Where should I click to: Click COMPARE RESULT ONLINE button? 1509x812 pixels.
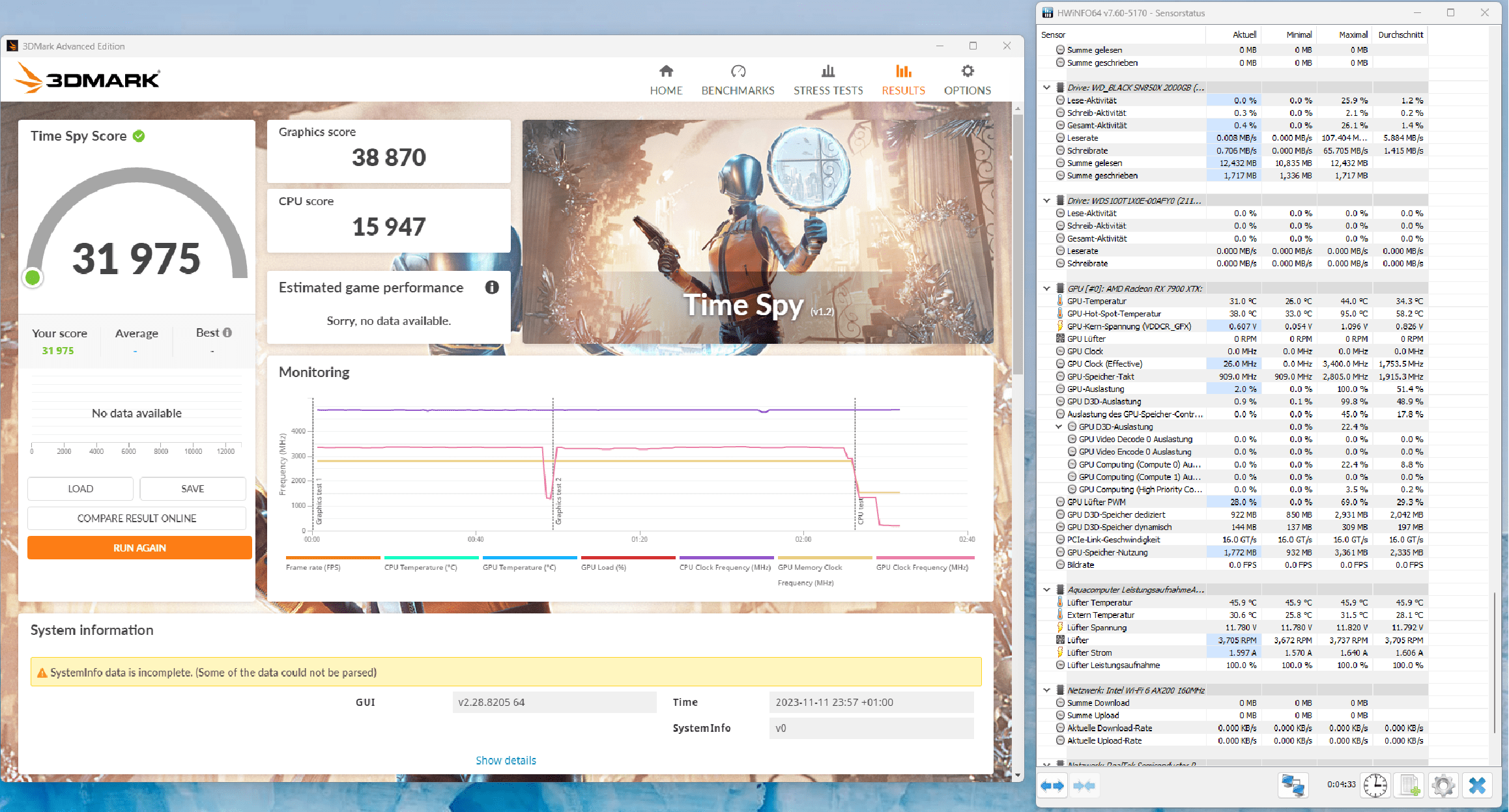137,518
